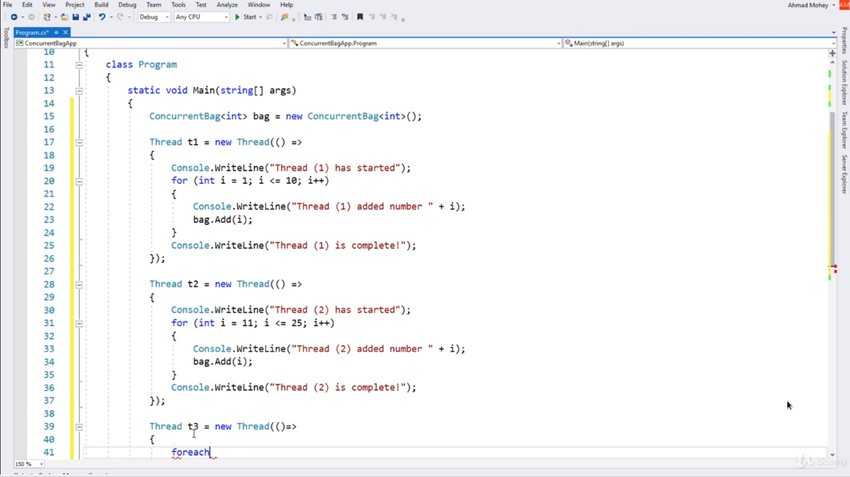Open the File menu
The image size is (850, 477).
[x=8, y=5]
